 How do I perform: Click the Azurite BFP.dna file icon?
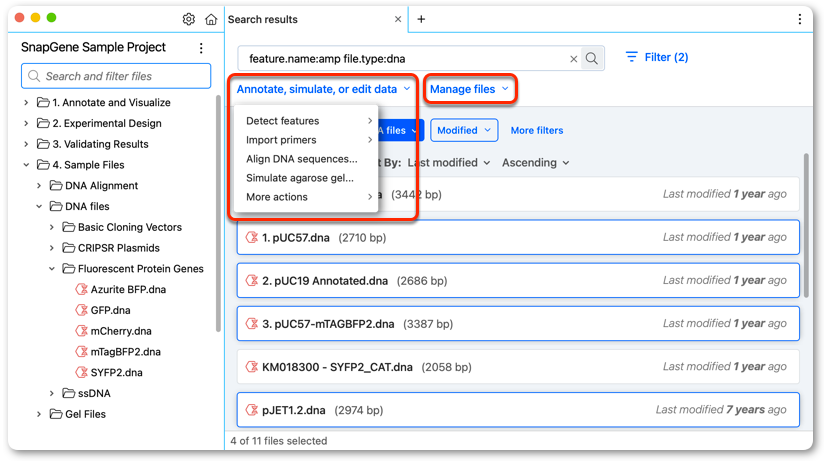[x=82, y=289]
